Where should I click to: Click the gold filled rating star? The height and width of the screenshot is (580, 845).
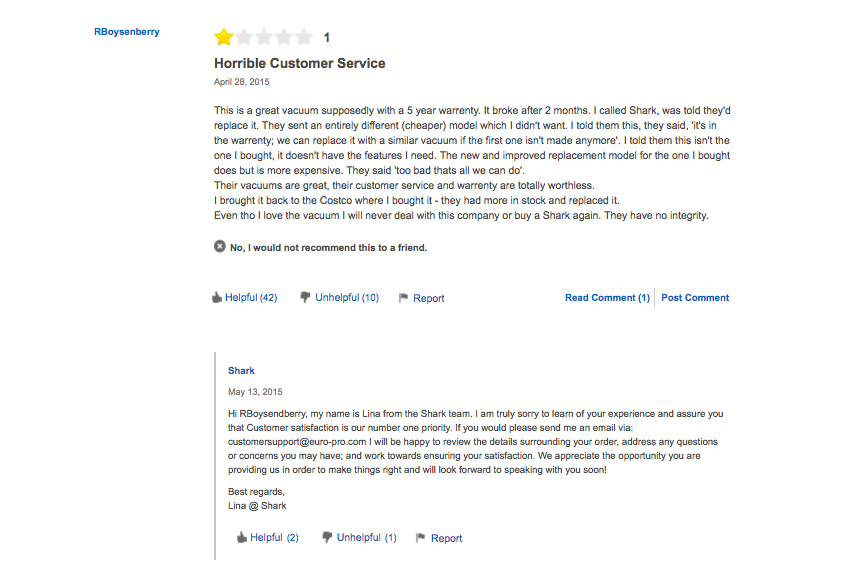(x=223, y=38)
